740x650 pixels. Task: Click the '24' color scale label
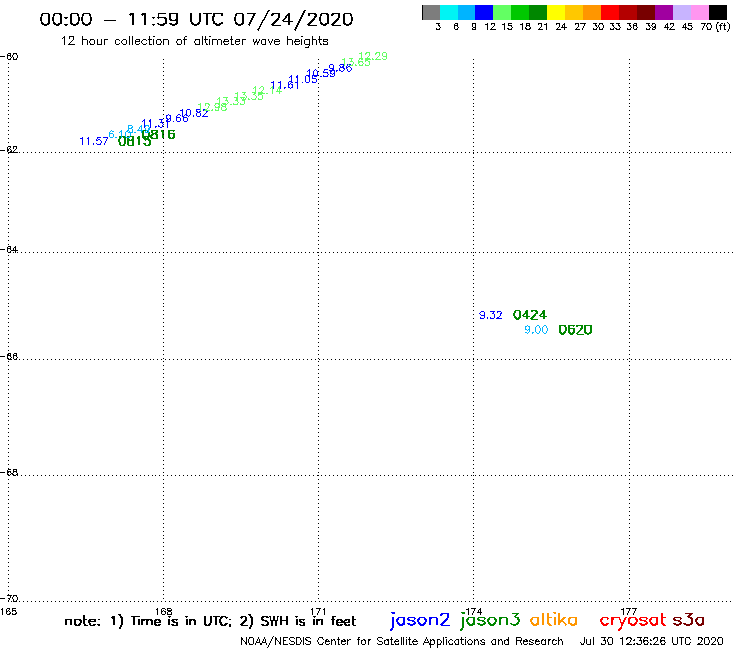561,27
